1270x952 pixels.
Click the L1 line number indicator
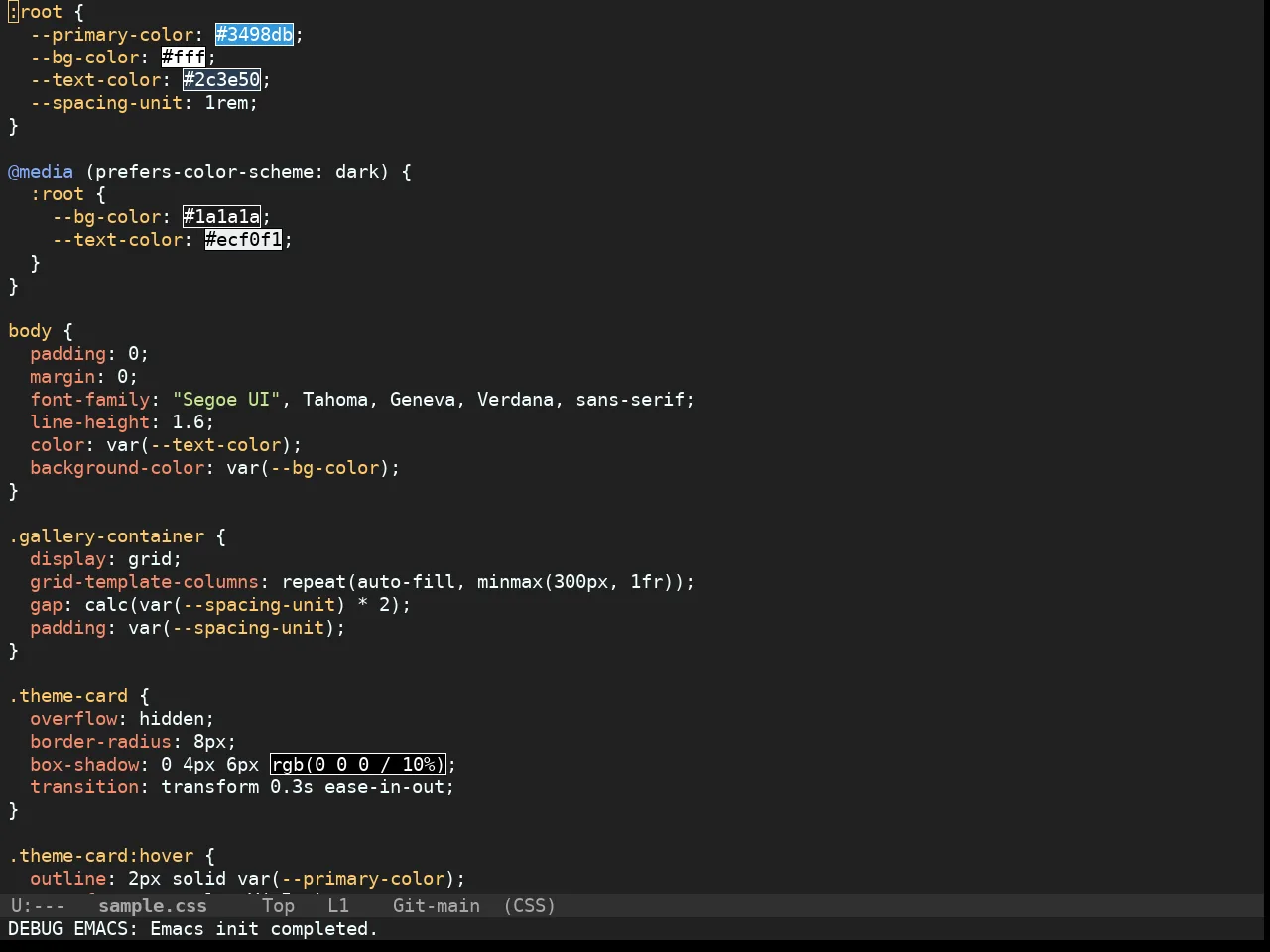point(338,906)
